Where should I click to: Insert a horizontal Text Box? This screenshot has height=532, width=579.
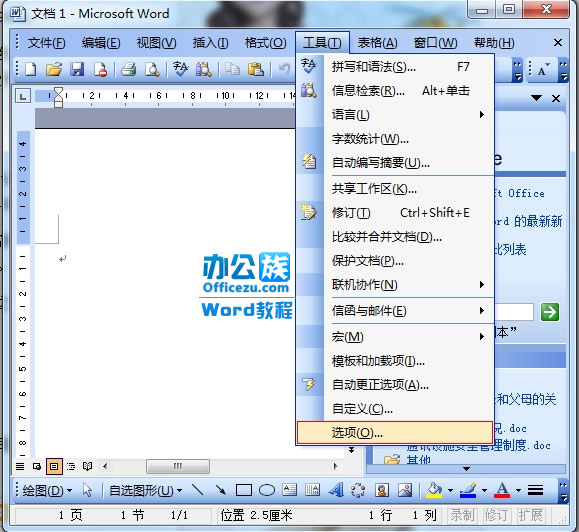tap(290, 490)
